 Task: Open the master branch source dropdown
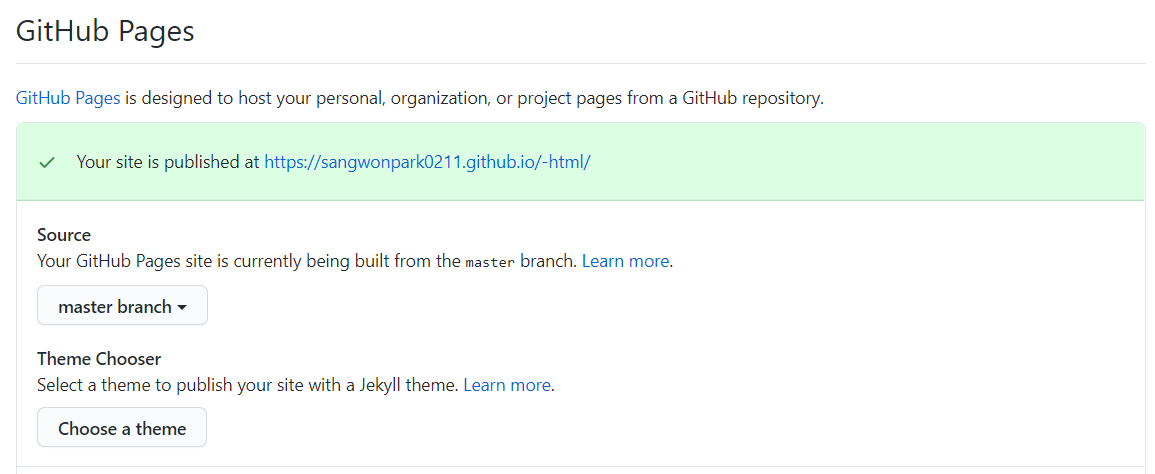[122, 305]
